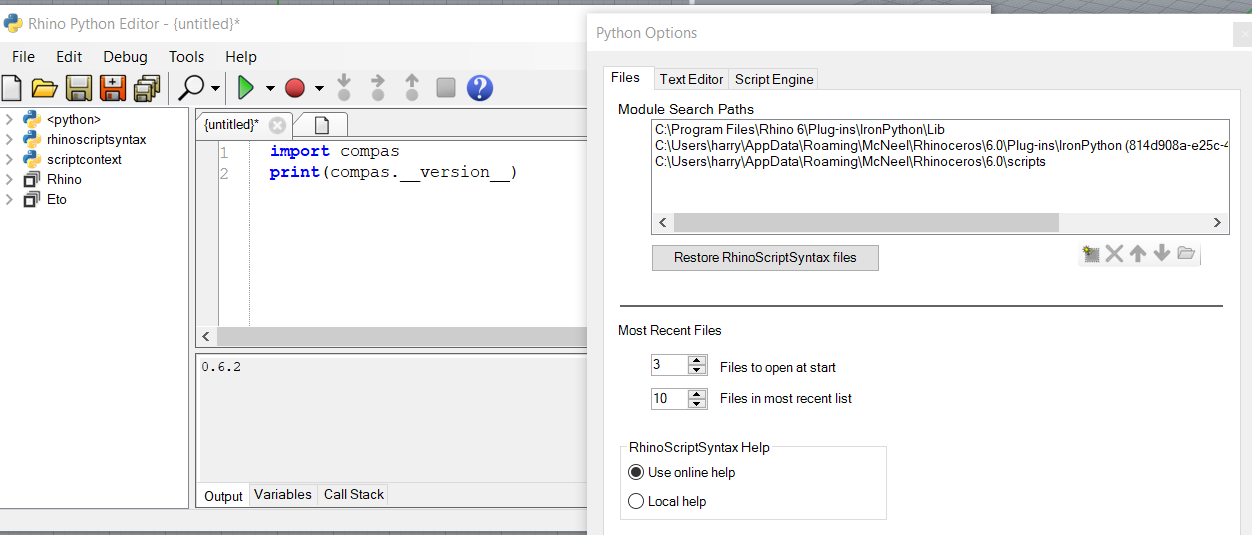Open dropdown arrow beside run button
This screenshot has width=1252, height=535.
(269, 88)
